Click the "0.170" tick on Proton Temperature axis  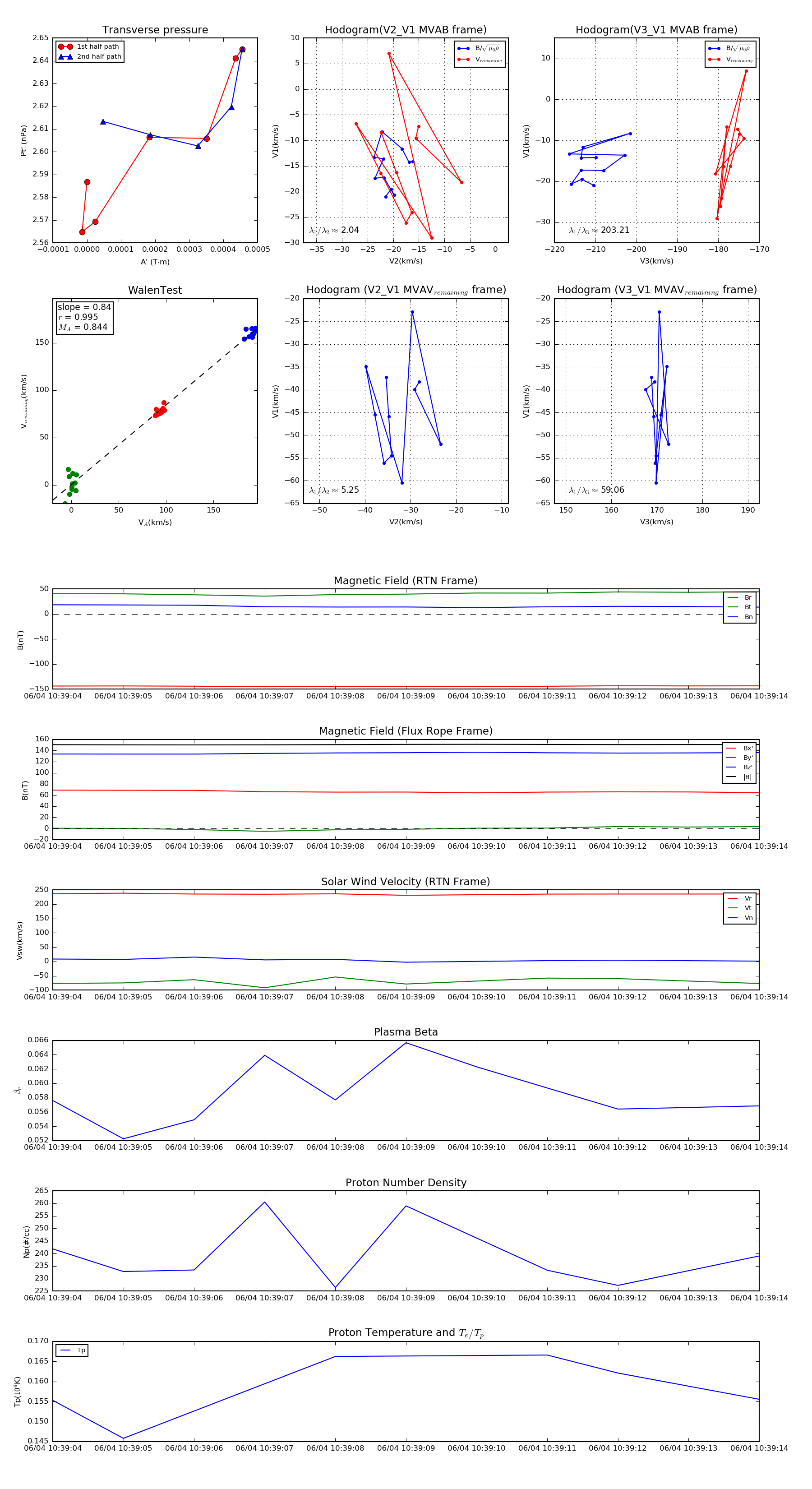tap(38, 1341)
